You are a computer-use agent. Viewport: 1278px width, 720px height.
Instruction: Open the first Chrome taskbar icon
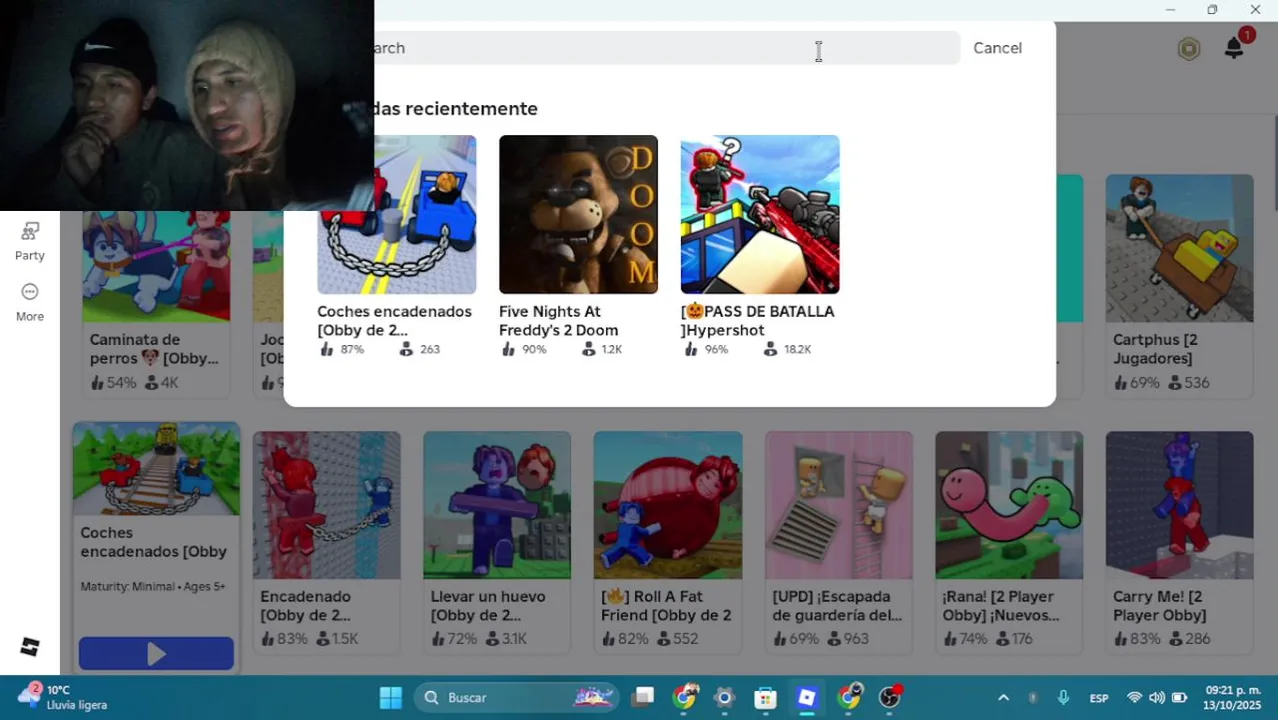pos(684,697)
